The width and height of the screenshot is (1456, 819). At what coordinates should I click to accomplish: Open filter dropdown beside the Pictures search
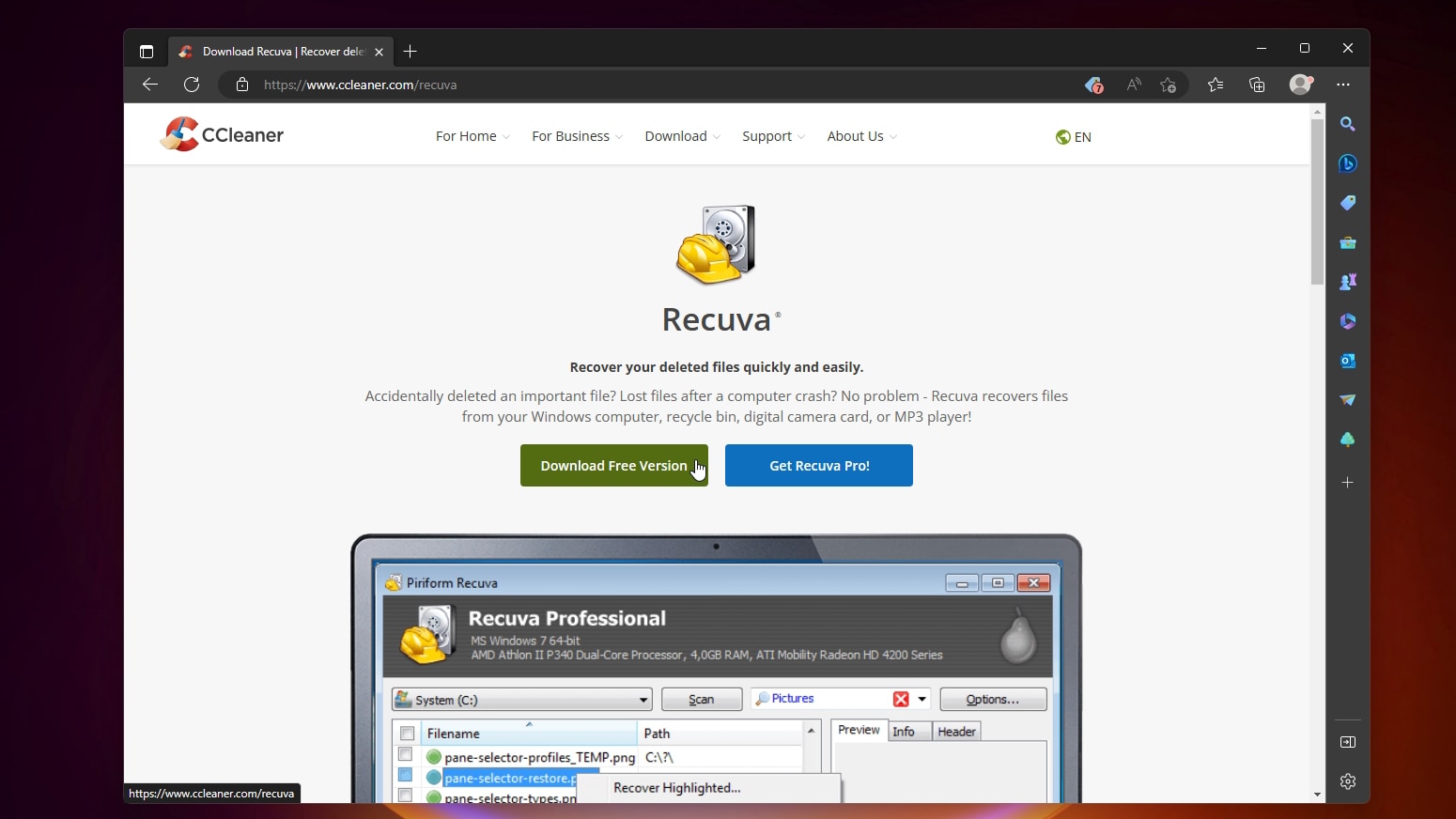922,699
